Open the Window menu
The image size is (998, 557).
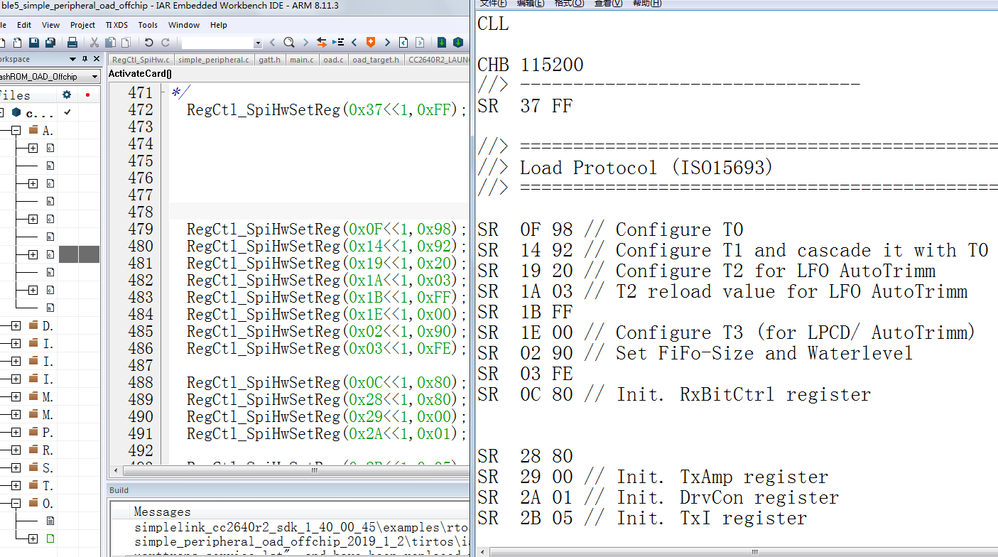(184, 25)
